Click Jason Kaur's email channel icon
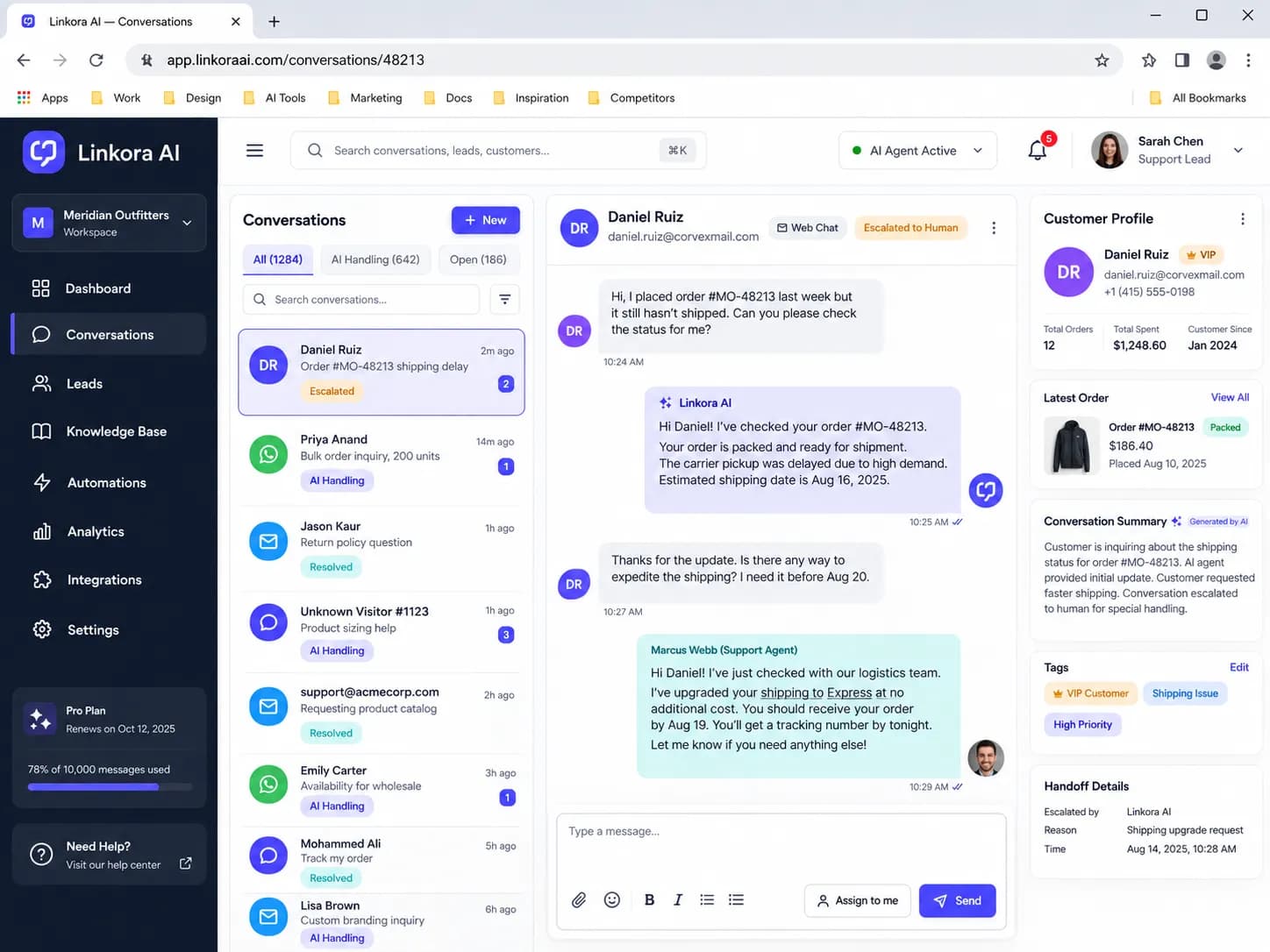The image size is (1270, 952). (x=268, y=541)
